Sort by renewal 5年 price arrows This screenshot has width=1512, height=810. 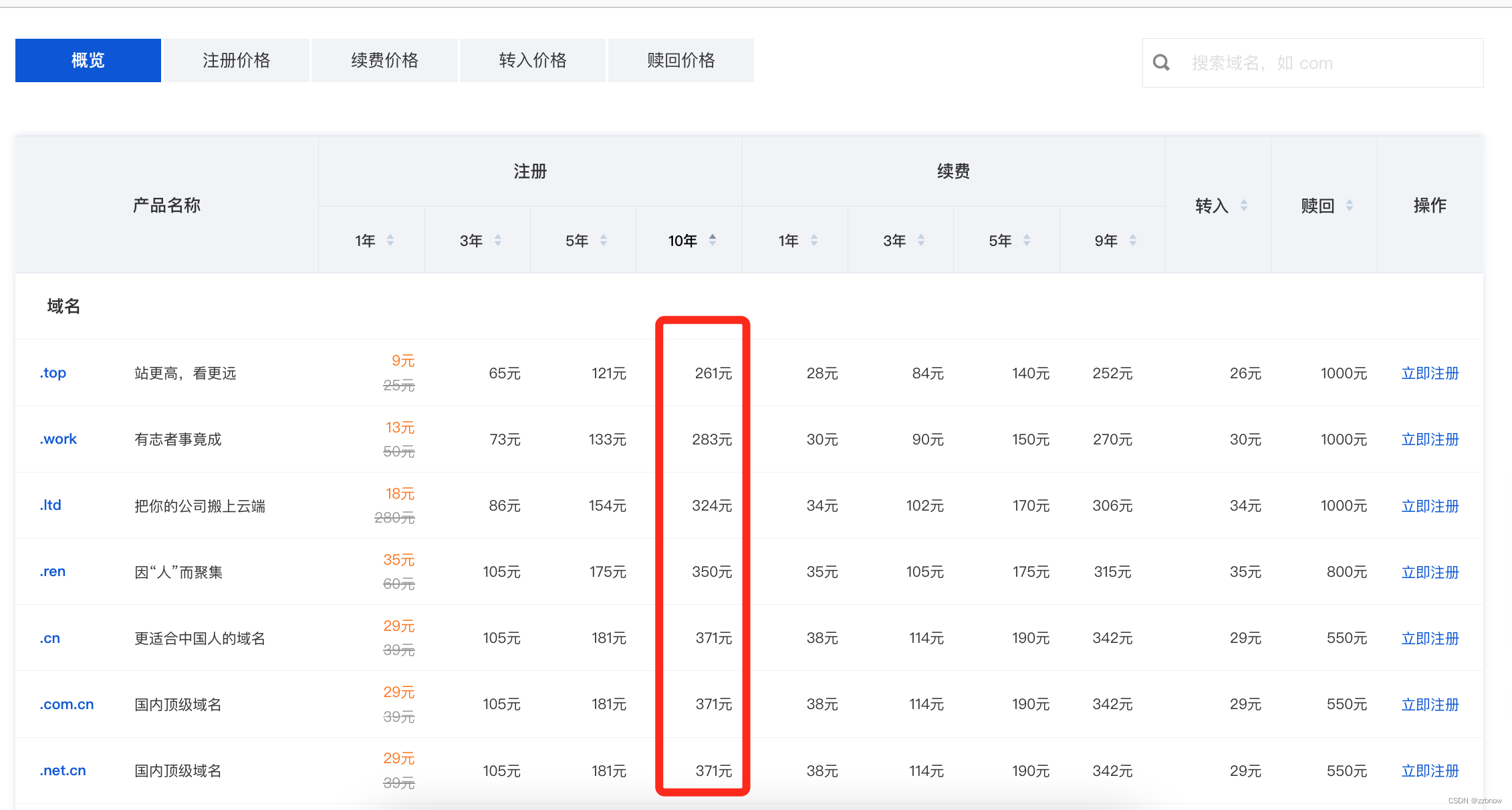click(1027, 240)
